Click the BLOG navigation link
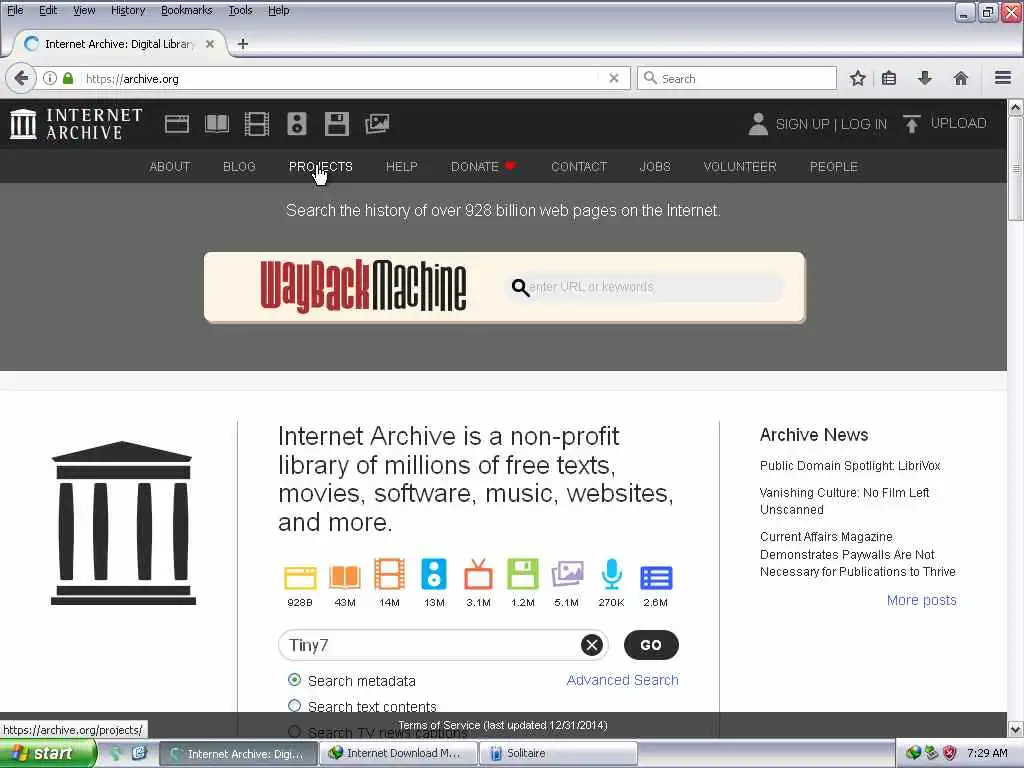The width and height of the screenshot is (1024, 768). click(x=239, y=167)
